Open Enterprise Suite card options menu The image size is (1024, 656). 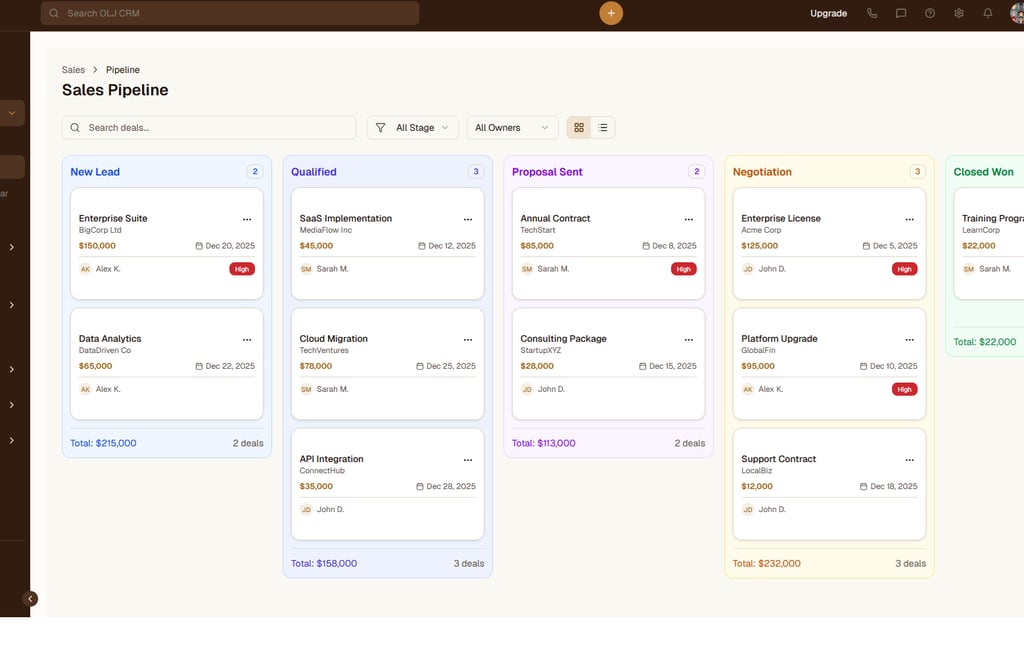(x=247, y=220)
